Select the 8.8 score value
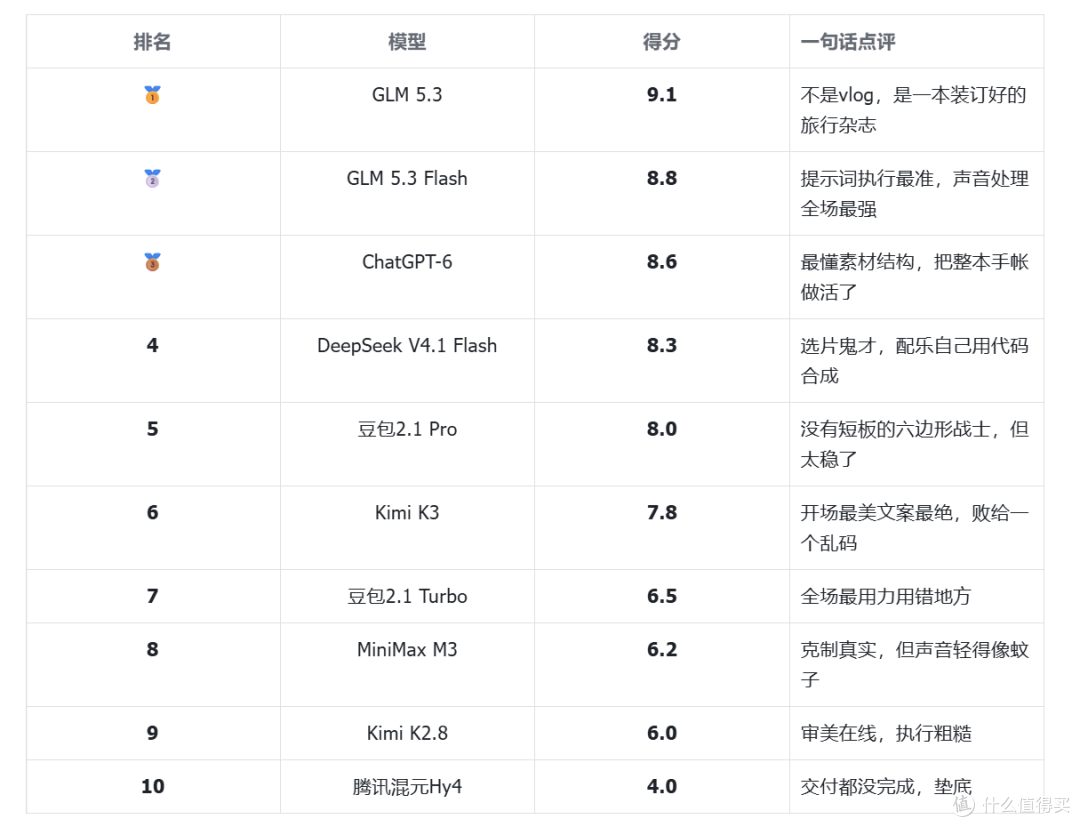This screenshot has width=1080, height=827. pos(662,178)
